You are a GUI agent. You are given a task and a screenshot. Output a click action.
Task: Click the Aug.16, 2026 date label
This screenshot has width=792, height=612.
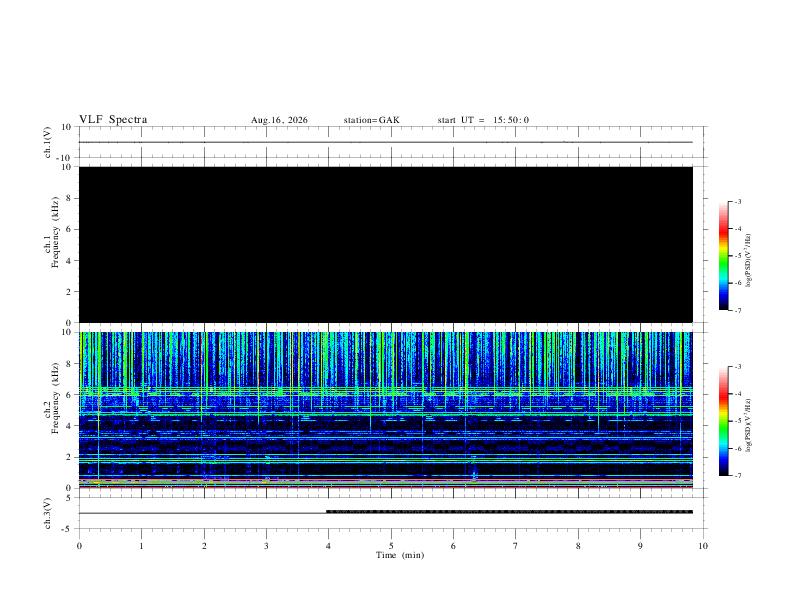(x=279, y=120)
